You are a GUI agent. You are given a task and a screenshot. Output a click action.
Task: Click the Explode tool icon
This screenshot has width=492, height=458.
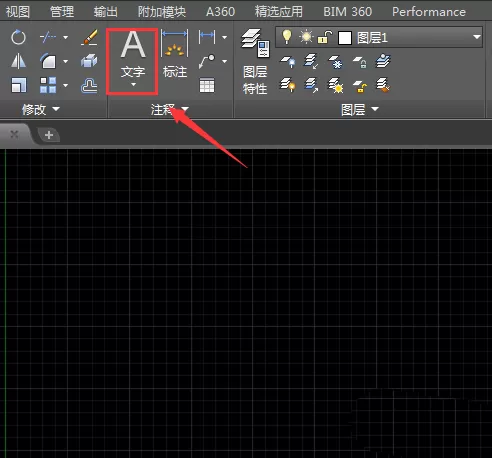[89, 61]
